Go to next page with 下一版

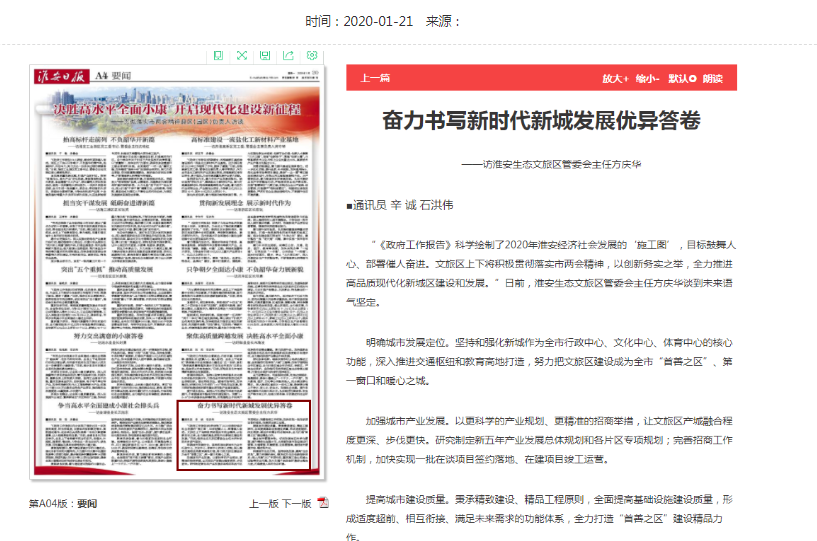point(296,503)
